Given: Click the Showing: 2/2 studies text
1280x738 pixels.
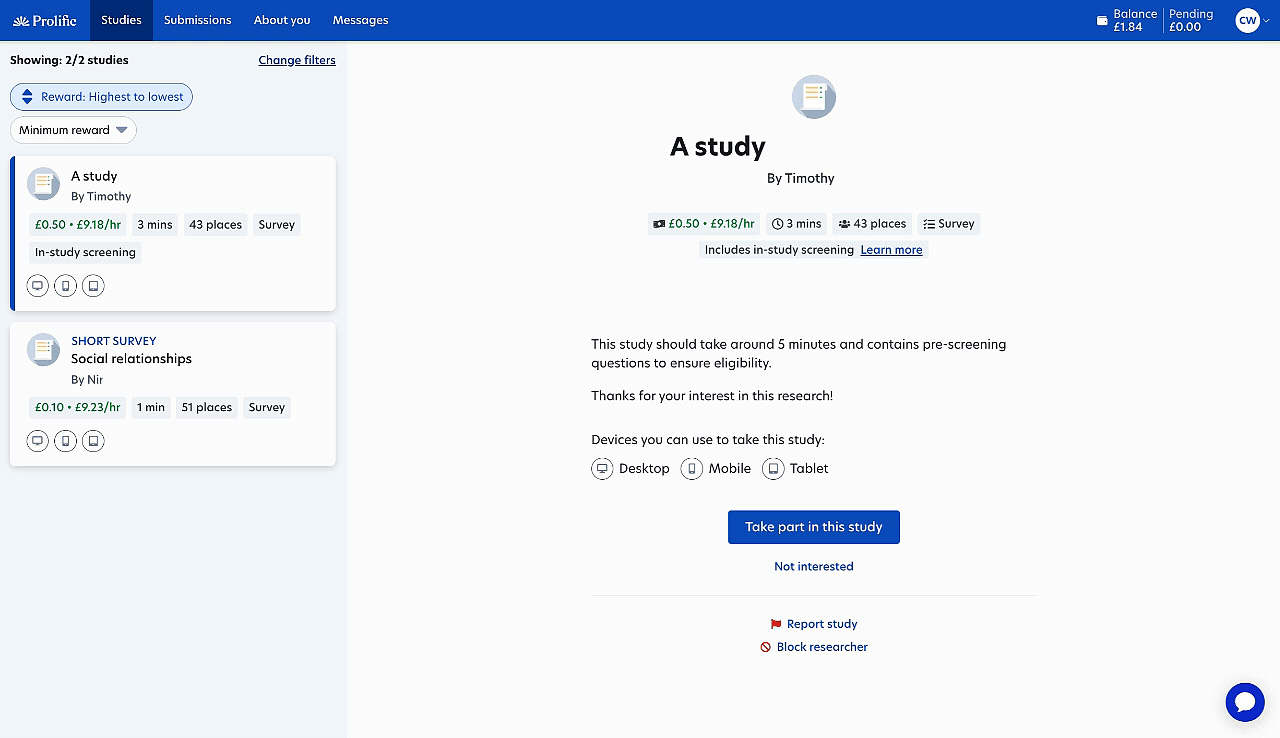Looking at the screenshot, I should coord(69,60).
